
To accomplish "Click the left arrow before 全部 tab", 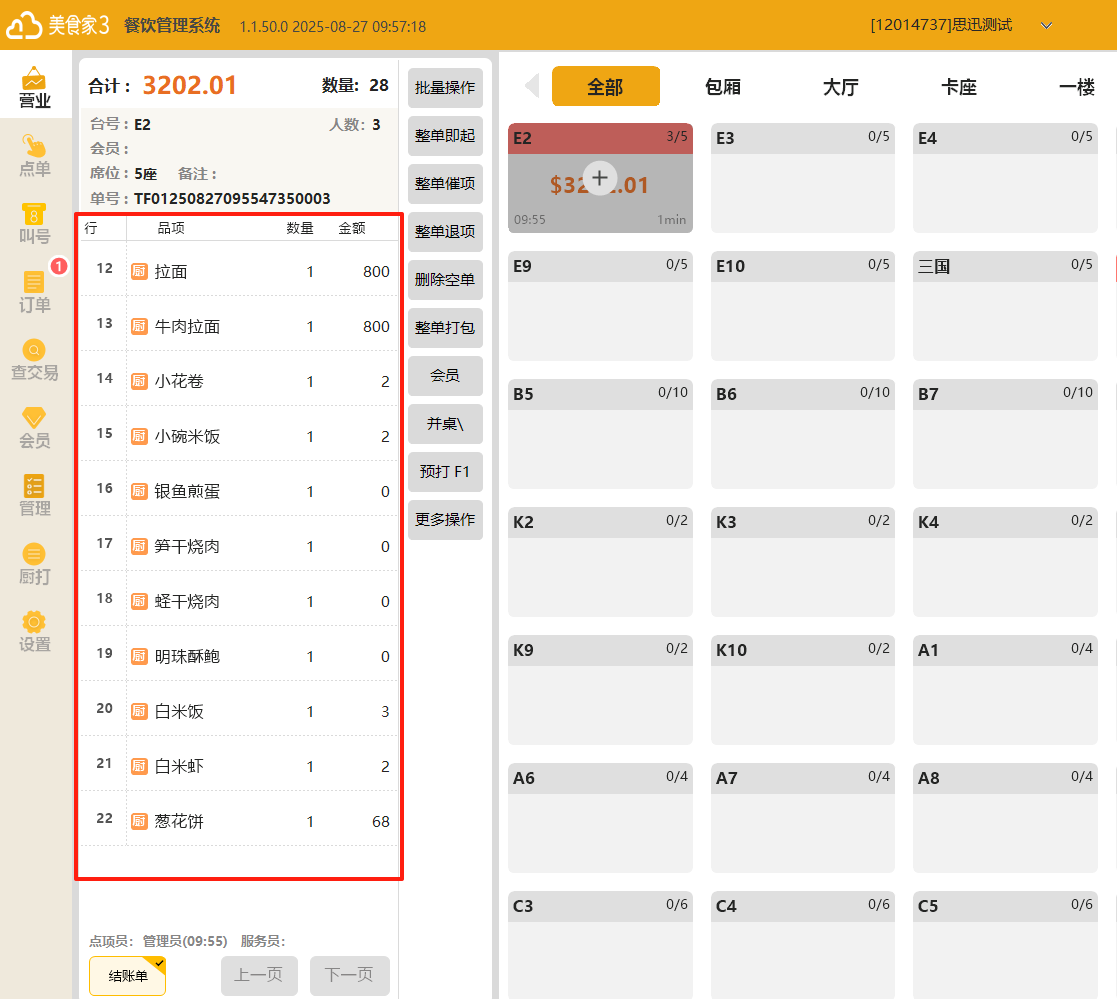I will pos(532,86).
